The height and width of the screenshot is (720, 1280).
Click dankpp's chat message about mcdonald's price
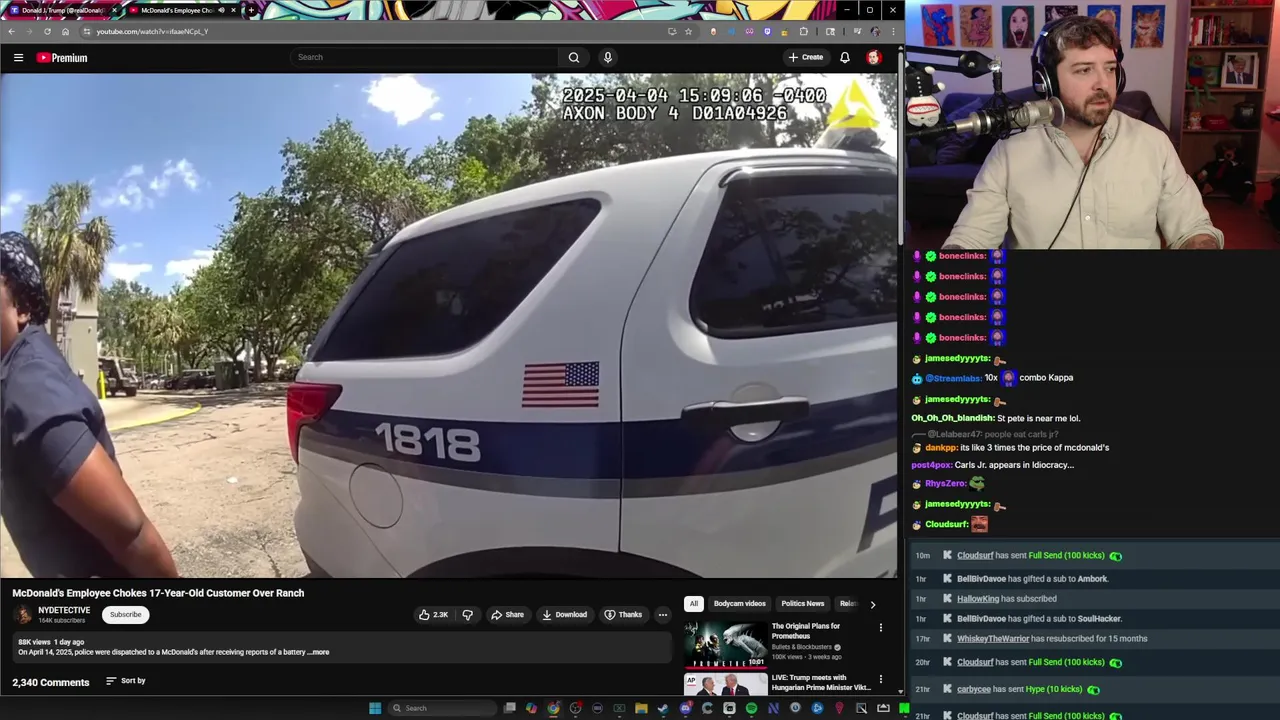(1010, 447)
